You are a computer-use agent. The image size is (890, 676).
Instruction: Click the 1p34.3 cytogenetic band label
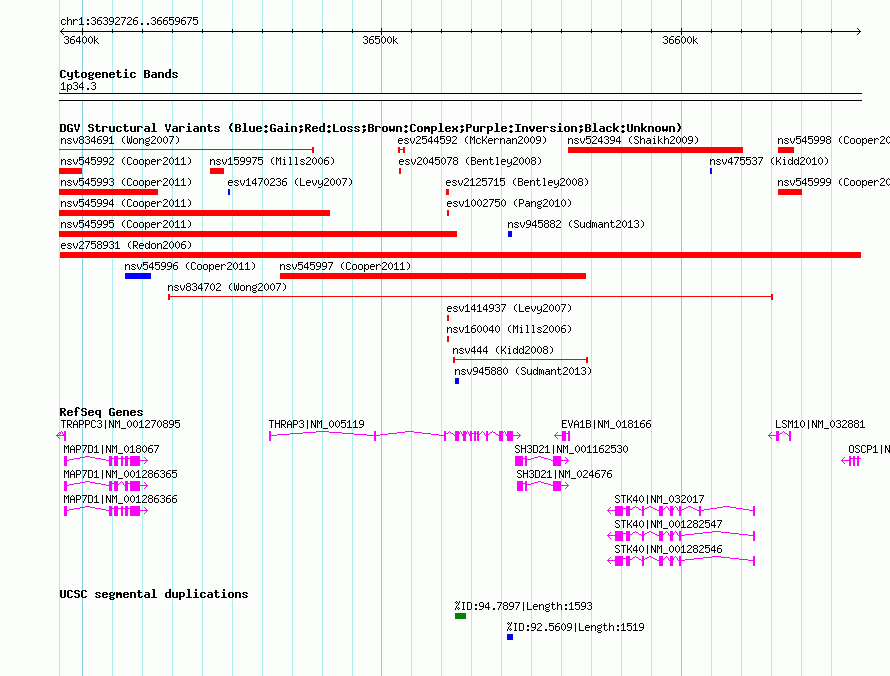click(78, 86)
